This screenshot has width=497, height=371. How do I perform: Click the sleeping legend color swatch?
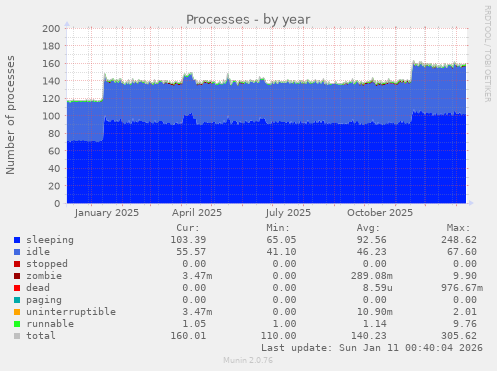pos(17,240)
